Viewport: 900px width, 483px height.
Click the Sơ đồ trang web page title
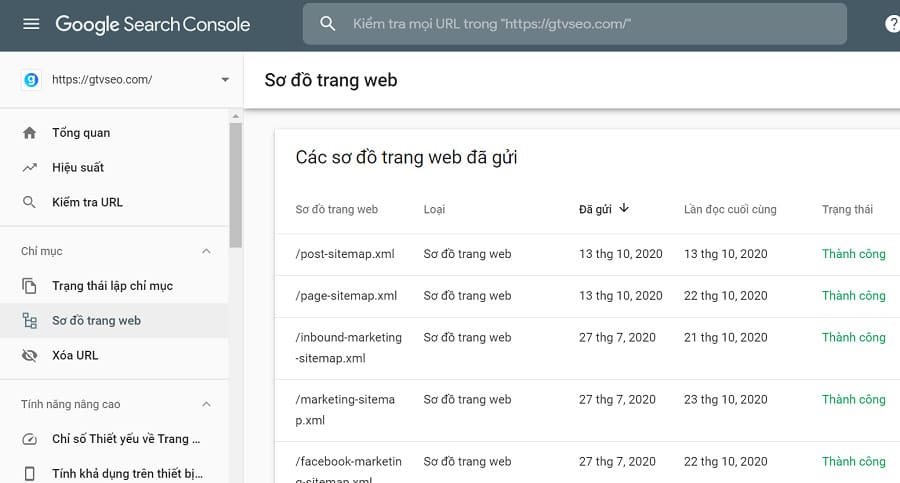click(x=331, y=80)
